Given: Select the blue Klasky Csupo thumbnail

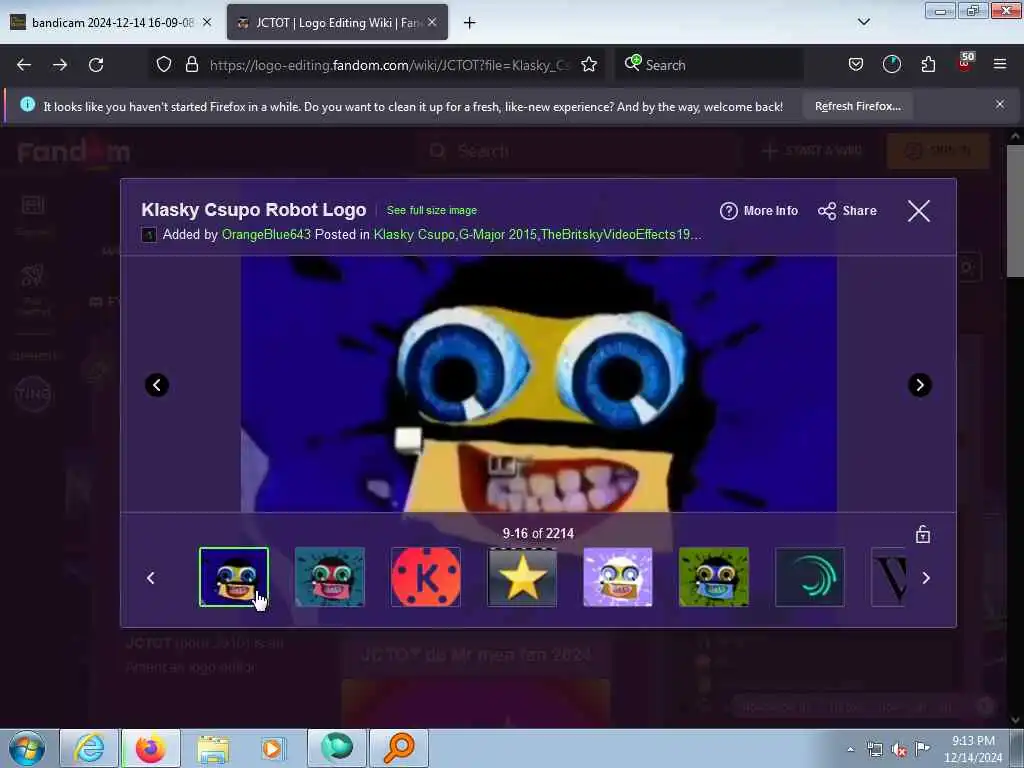Looking at the screenshot, I should click(234, 577).
